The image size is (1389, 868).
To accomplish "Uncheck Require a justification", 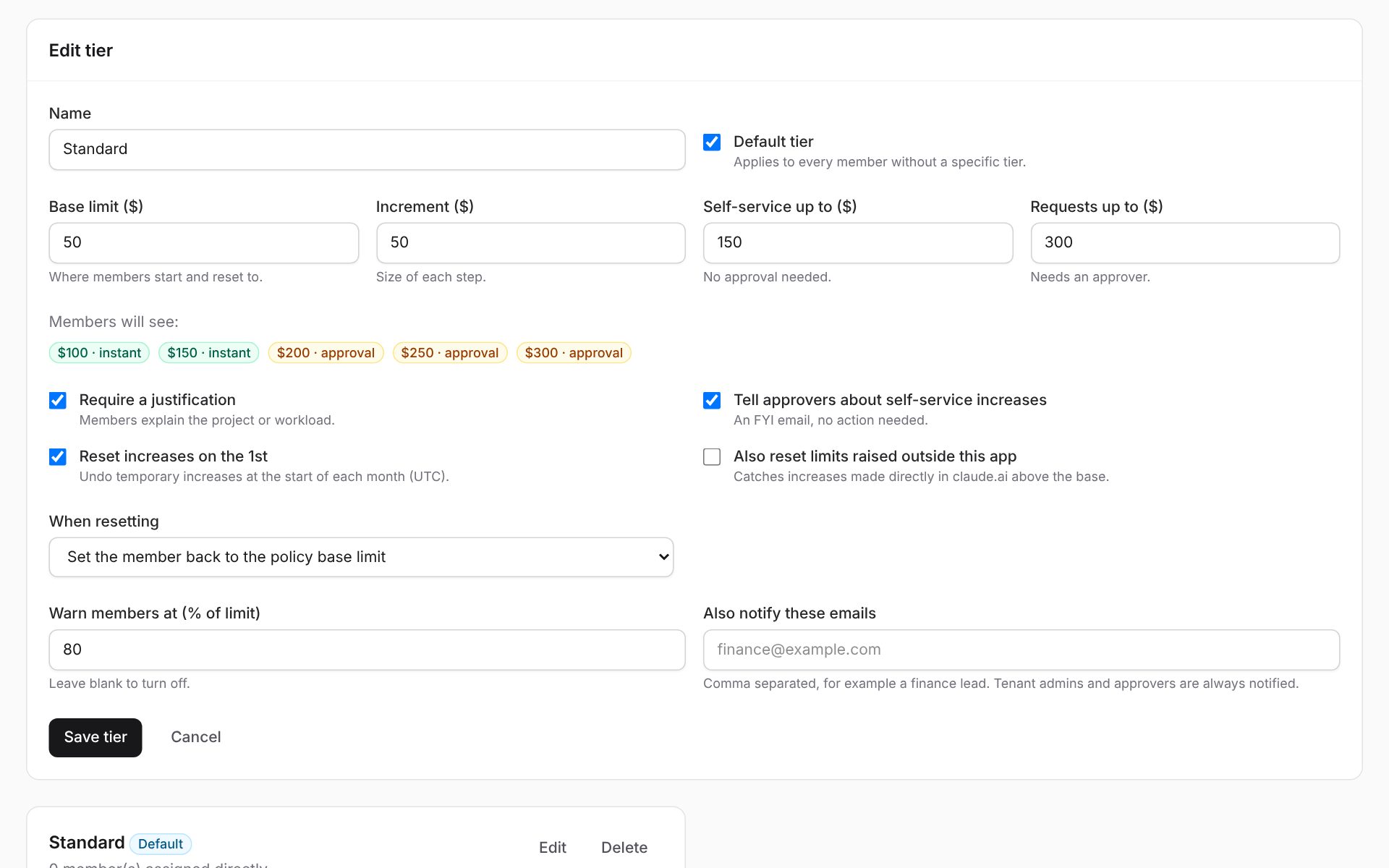I will (x=58, y=401).
